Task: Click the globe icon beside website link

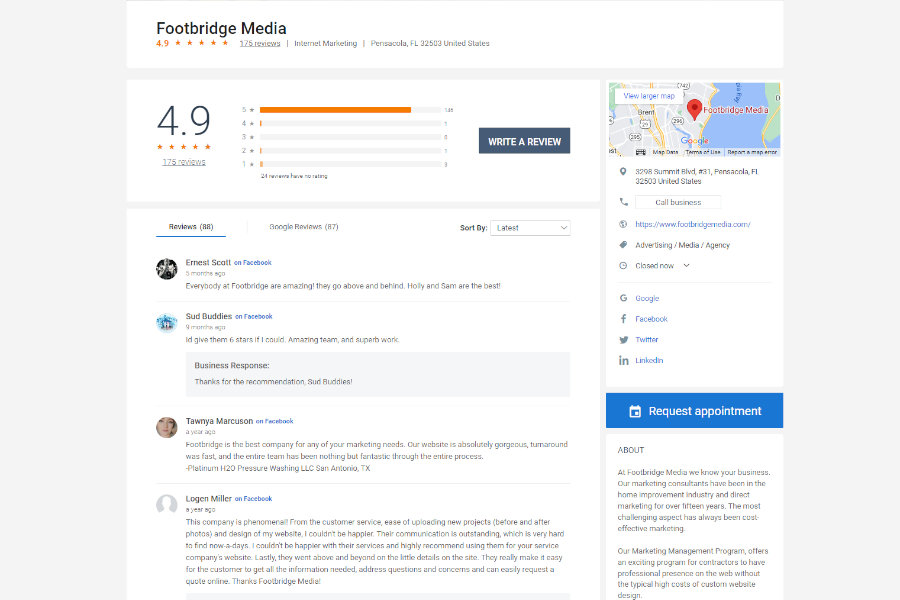Action: pos(623,224)
